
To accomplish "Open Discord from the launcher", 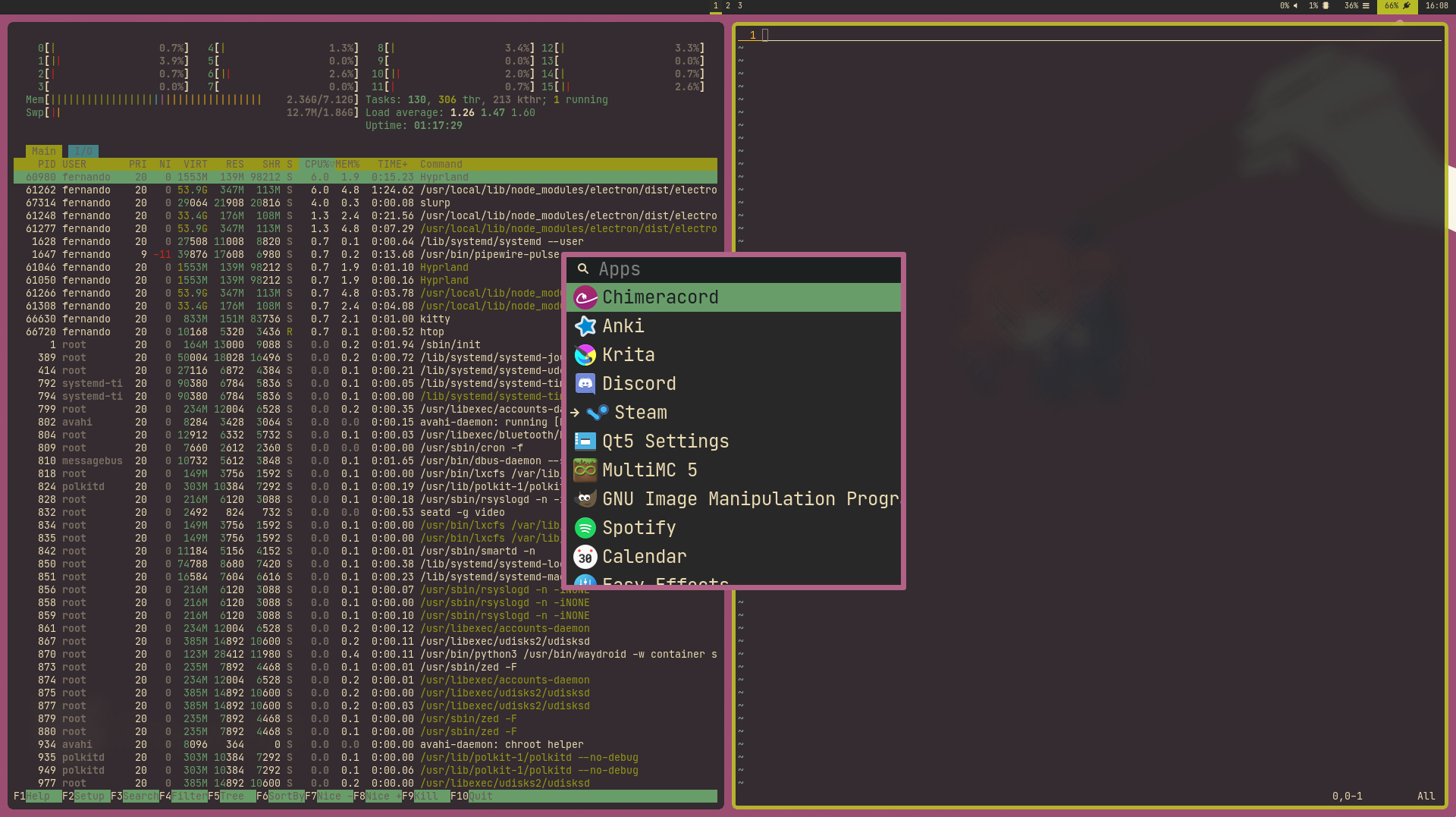I will [733, 384].
